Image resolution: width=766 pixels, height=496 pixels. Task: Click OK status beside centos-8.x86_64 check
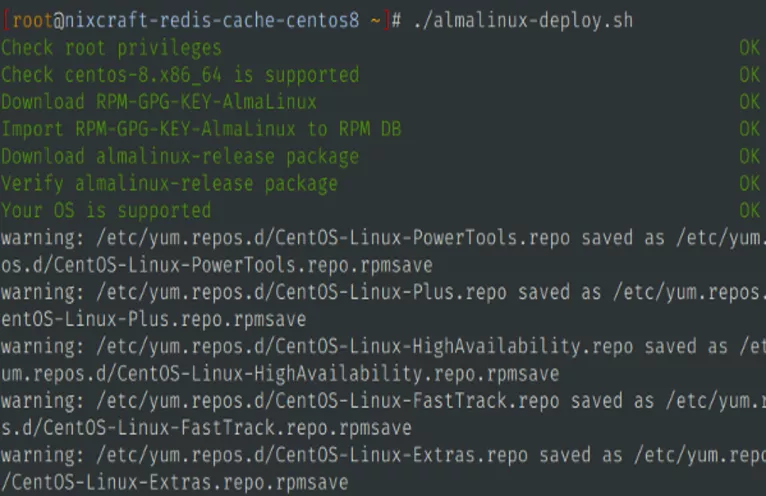pyautogui.click(x=749, y=75)
